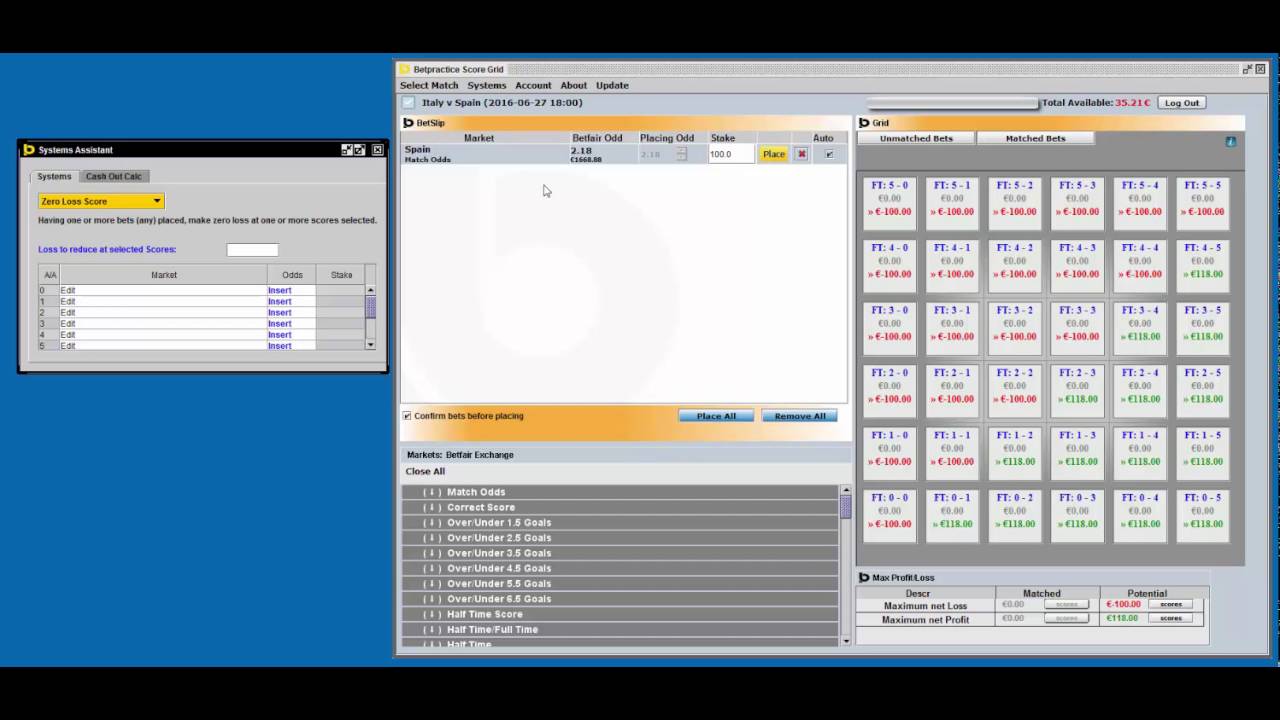The width and height of the screenshot is (1280, 720).
Task: Click the Grid panel logo icon
Action: tap(864, 123)
